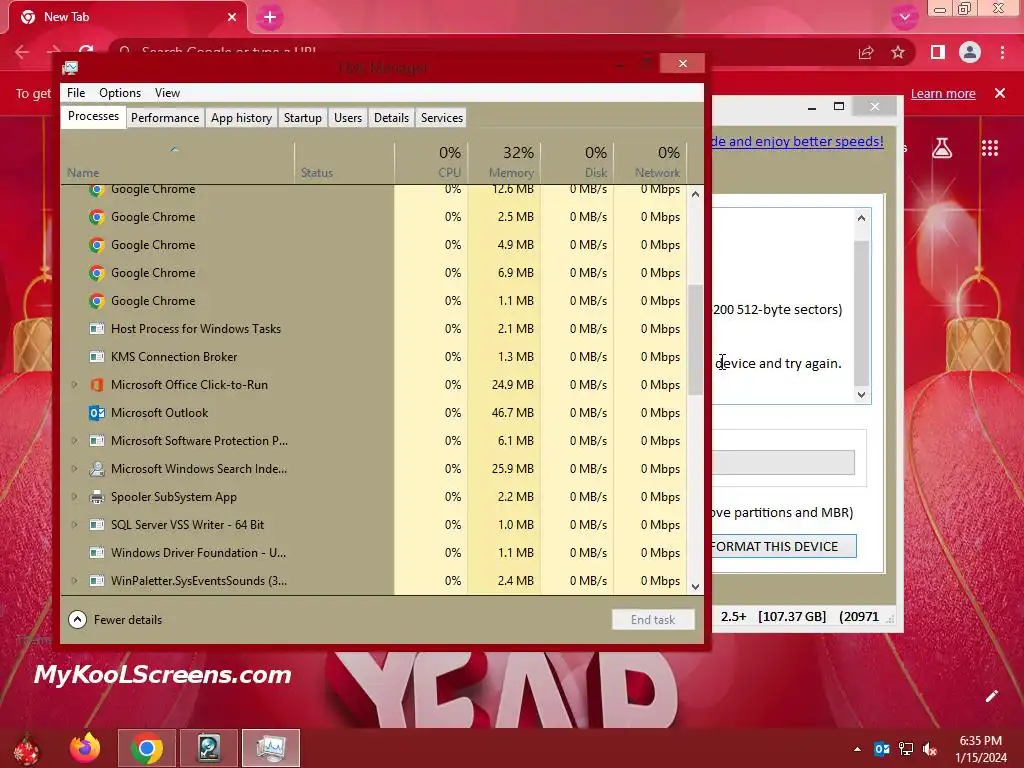Click the 25.9 MB memory value

512,469
